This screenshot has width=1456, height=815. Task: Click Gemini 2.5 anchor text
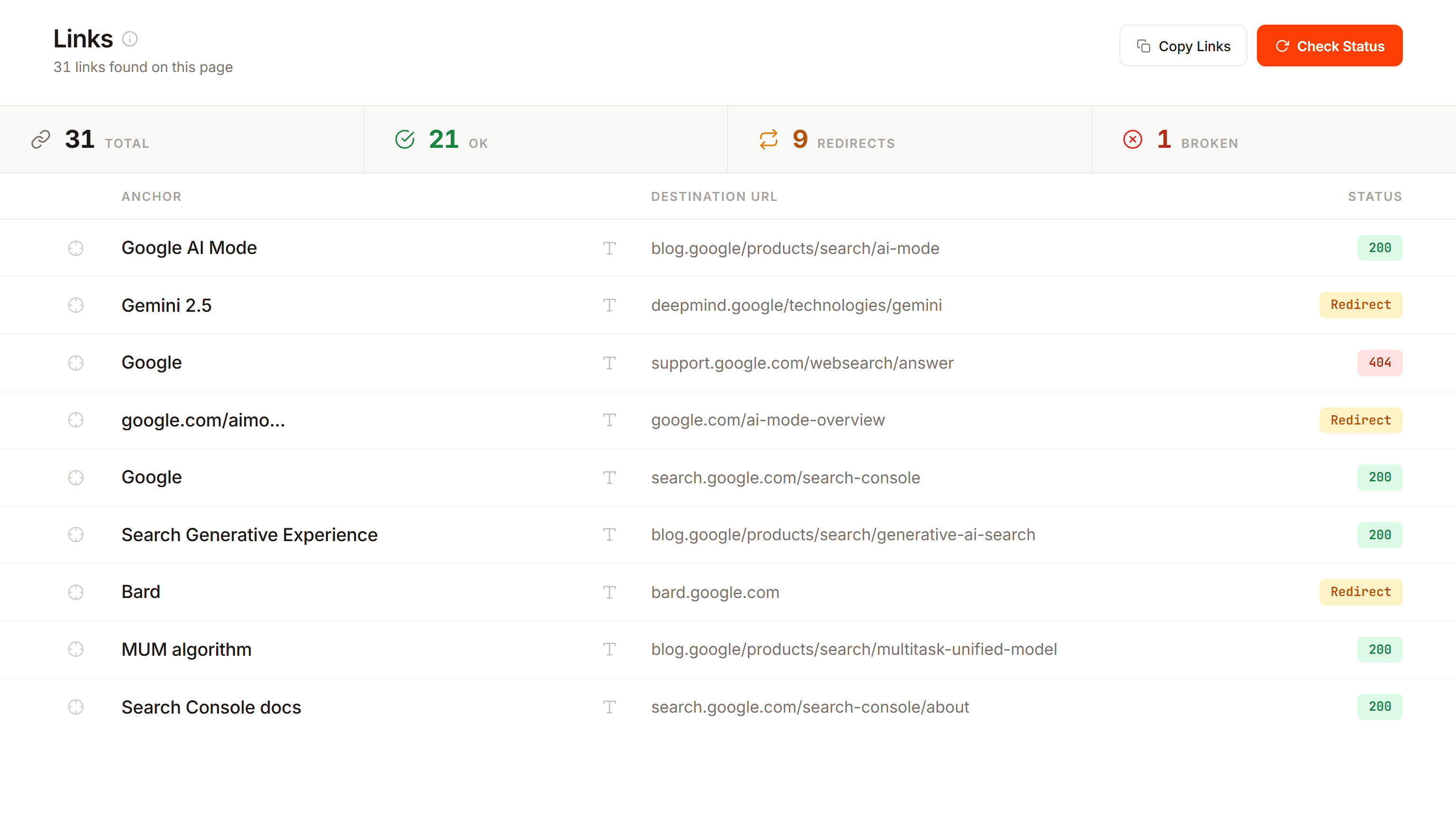coord(166,305)
